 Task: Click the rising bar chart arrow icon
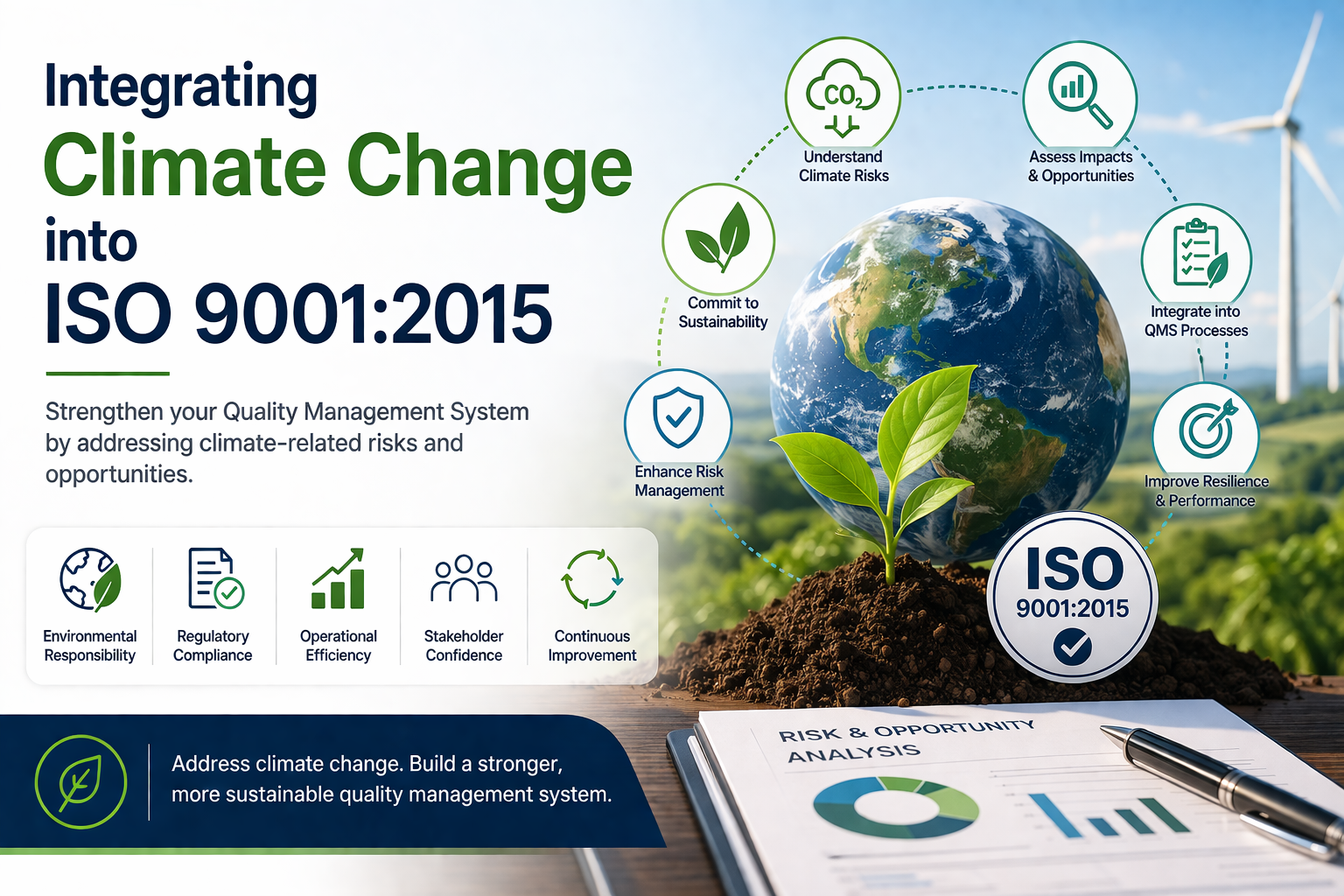(x=338, y=578)
